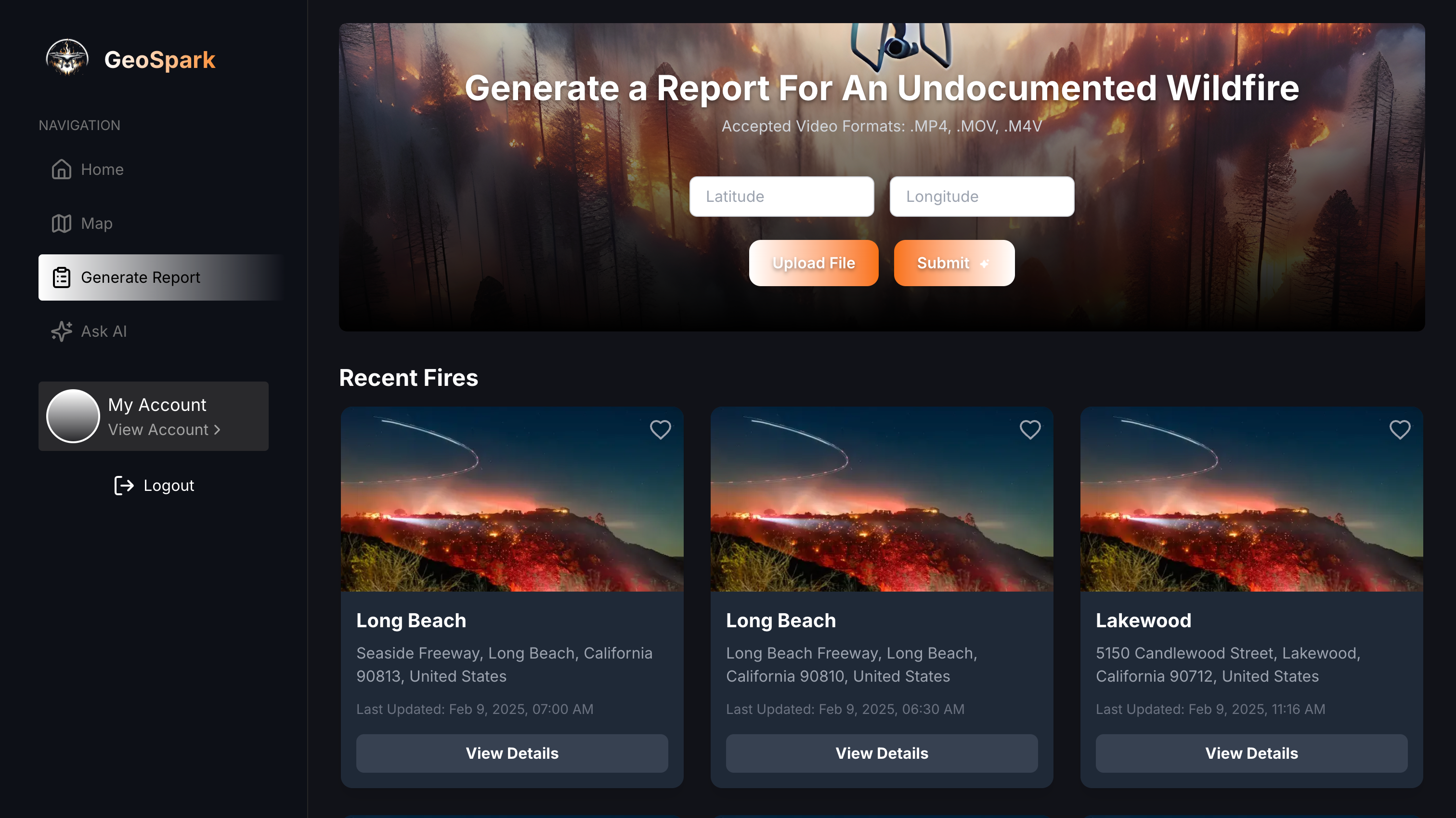Screen dimensions: 1456x818
Task: Go to the Map navigation item
Action: coord(97,224)
